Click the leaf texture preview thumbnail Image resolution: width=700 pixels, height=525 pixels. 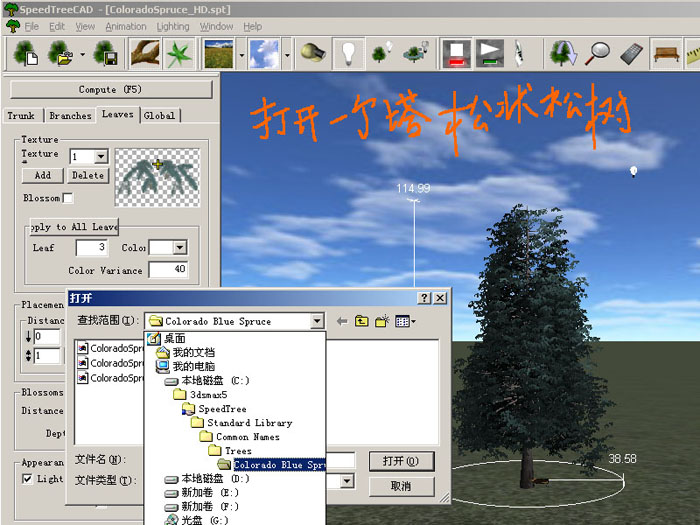click(157, 177)
